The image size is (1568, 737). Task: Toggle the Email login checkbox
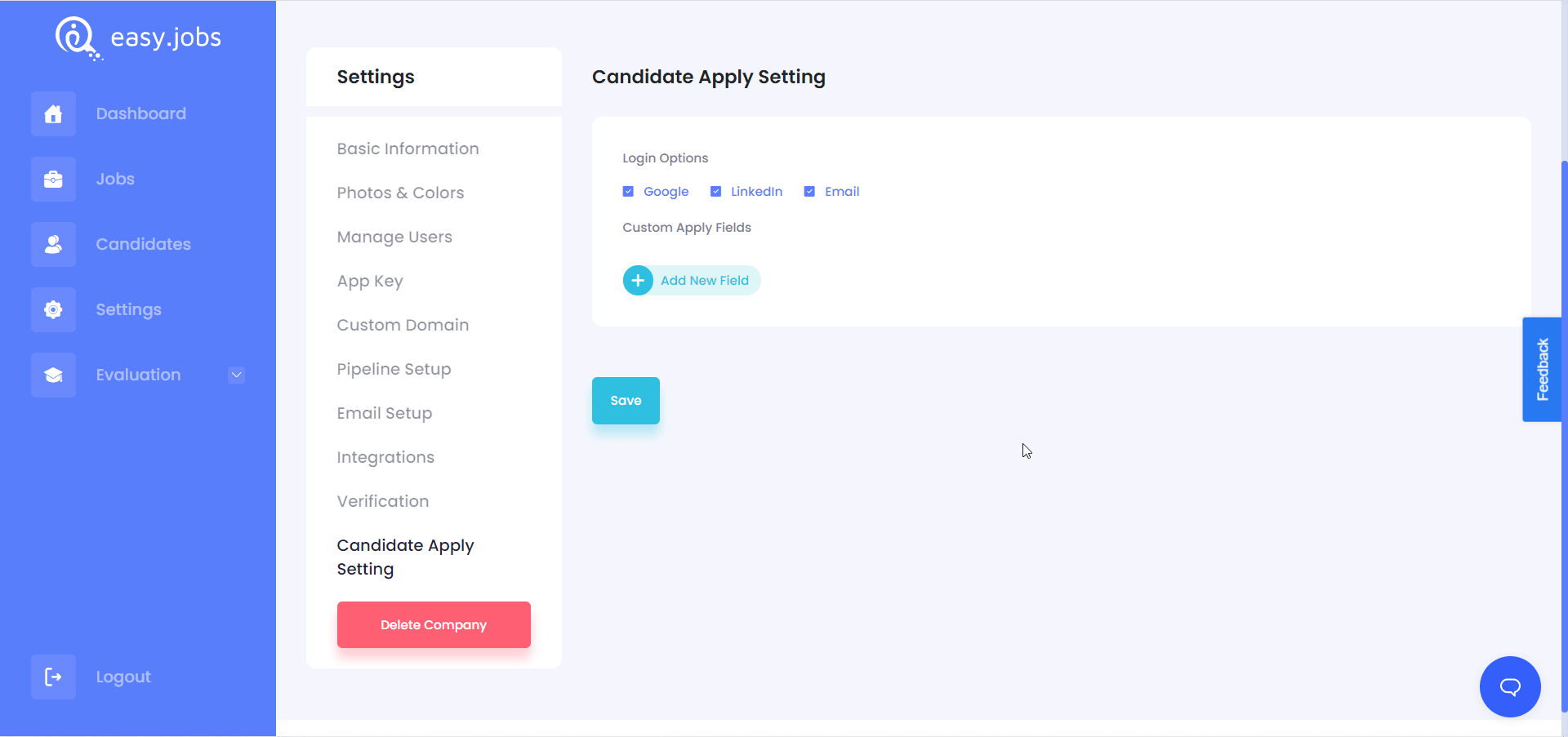click(x=809, y=191)
